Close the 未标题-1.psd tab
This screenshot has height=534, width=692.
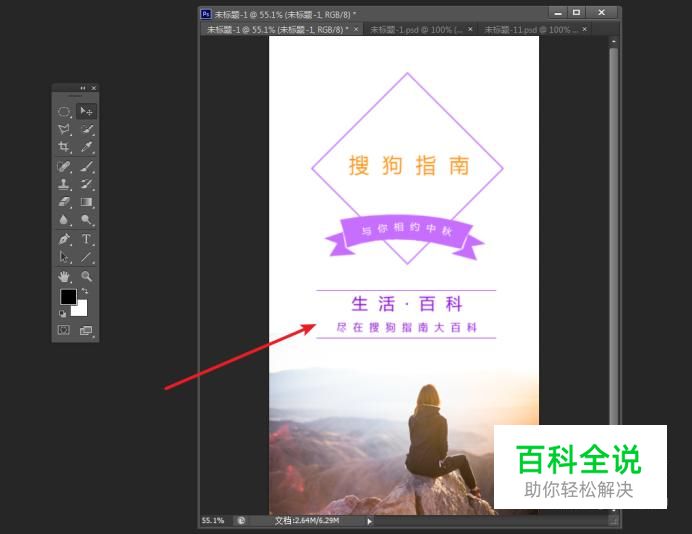click(470, 29)
